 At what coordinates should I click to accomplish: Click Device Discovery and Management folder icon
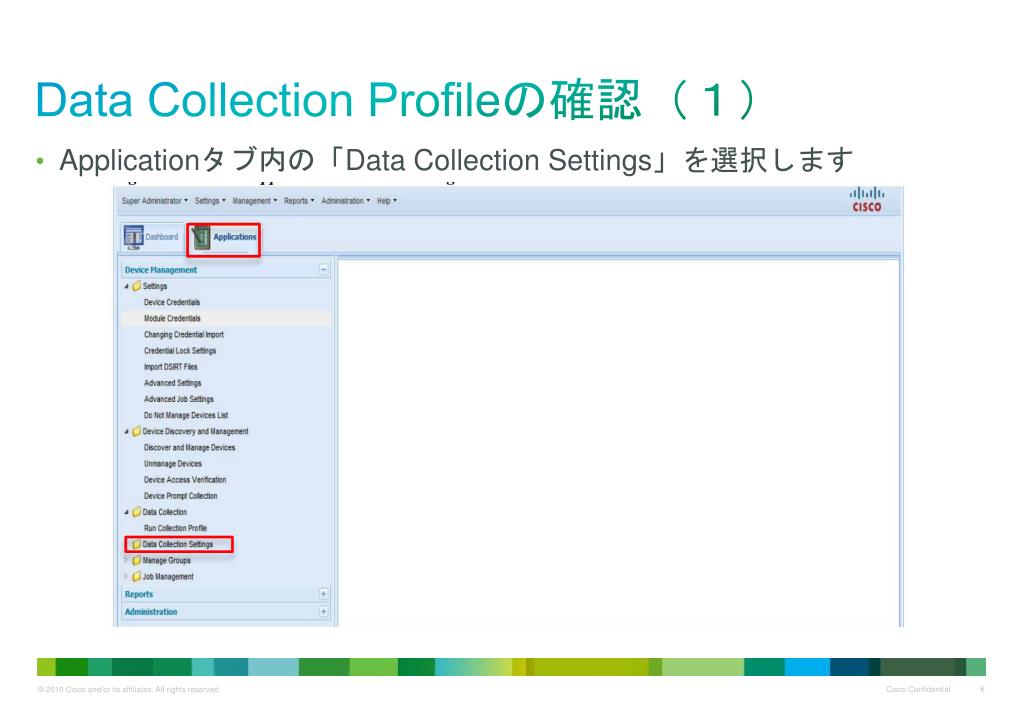tap(136, 431)
